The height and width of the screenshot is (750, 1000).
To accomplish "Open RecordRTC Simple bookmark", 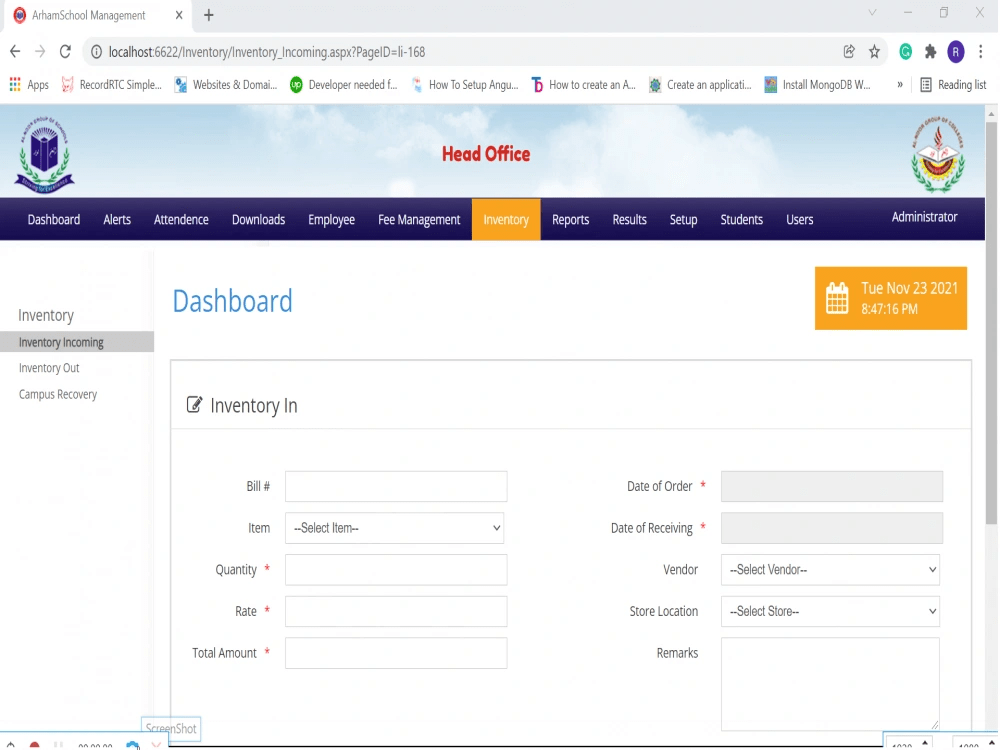I will tap(111, 85).
